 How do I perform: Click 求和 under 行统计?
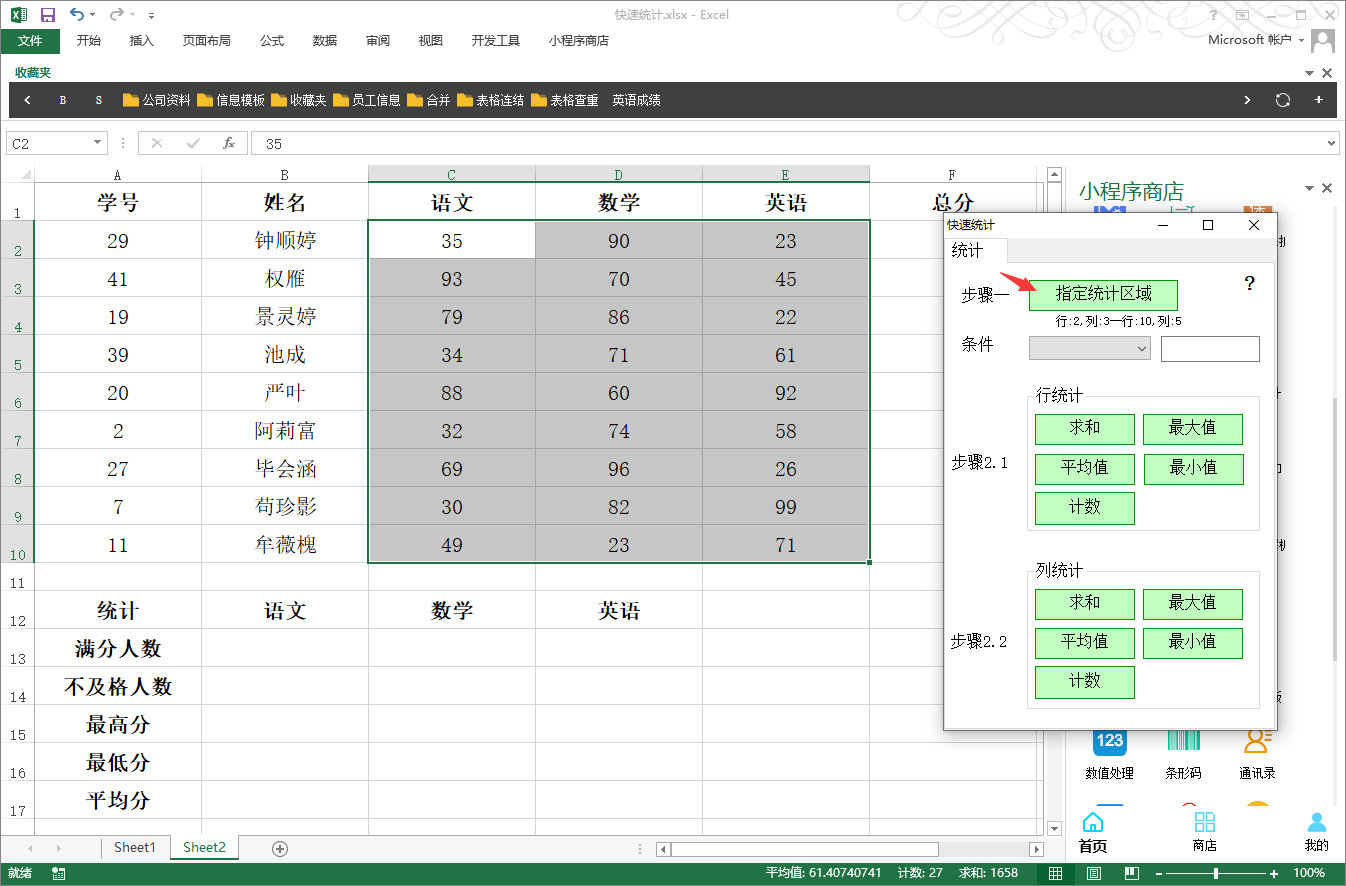pyautogui.click(x=1085, y=428)
